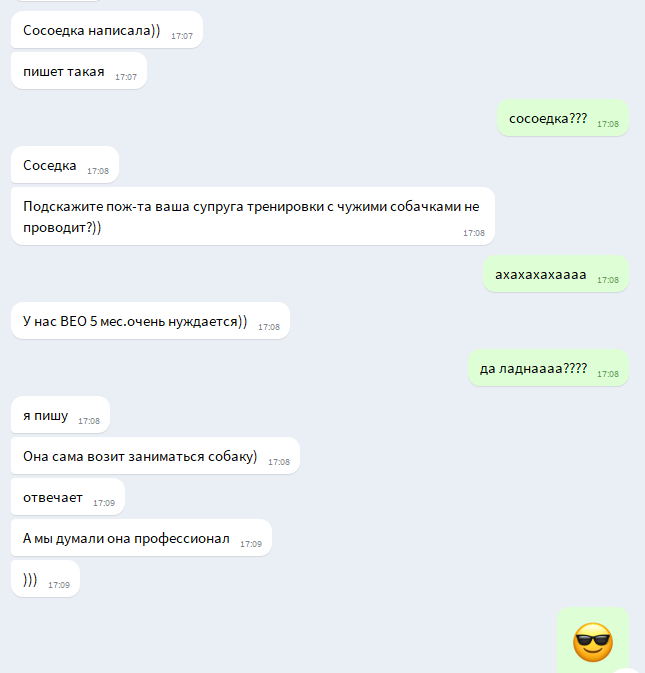The image size is (645, 673).
Task: Select the long 'Подскажите пож-та' message
Action: click(x=253, y=216)
